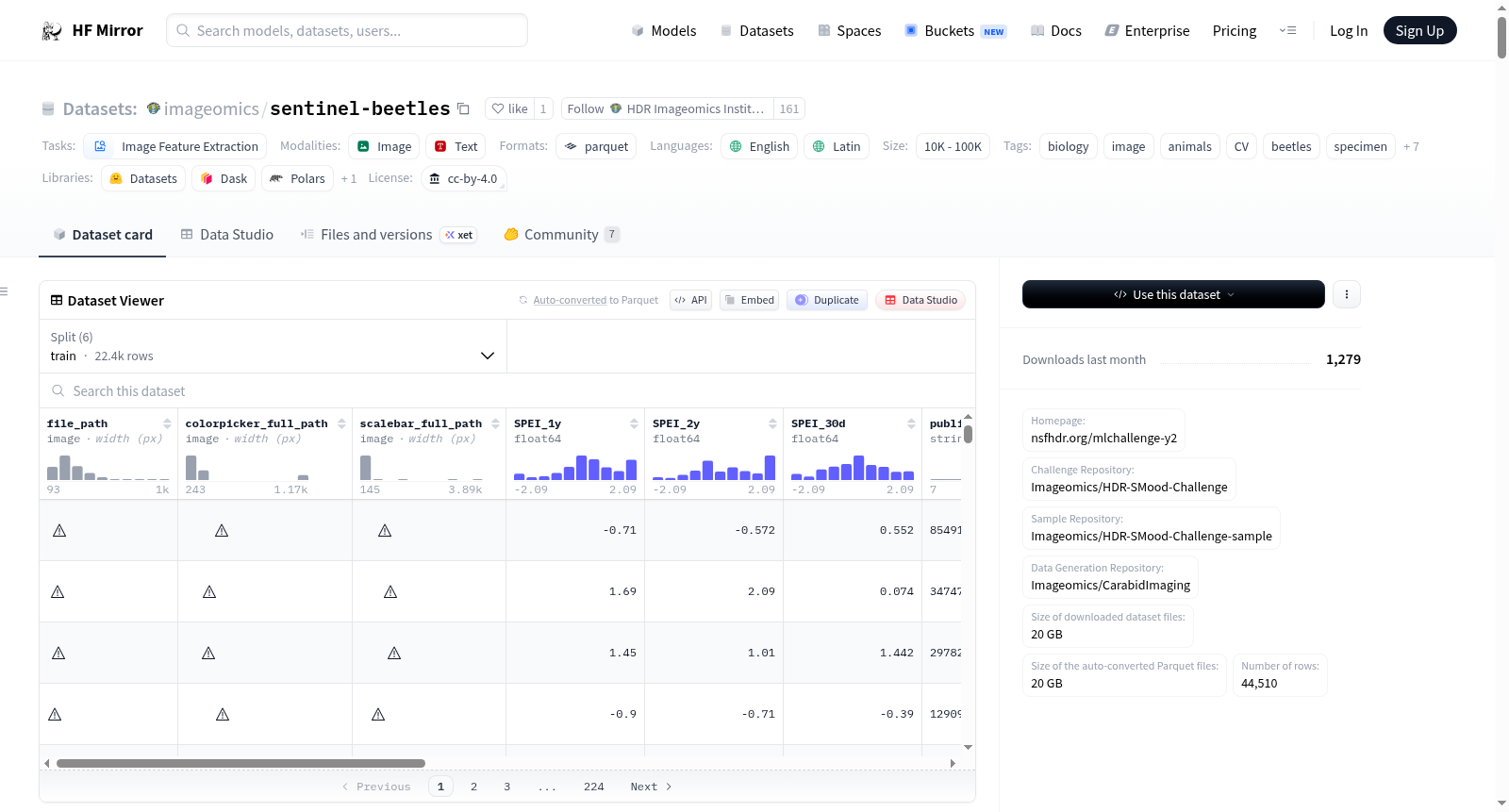Sort the SPEI_2y column
Screen dimensions: 1509x812
point(772,423)
